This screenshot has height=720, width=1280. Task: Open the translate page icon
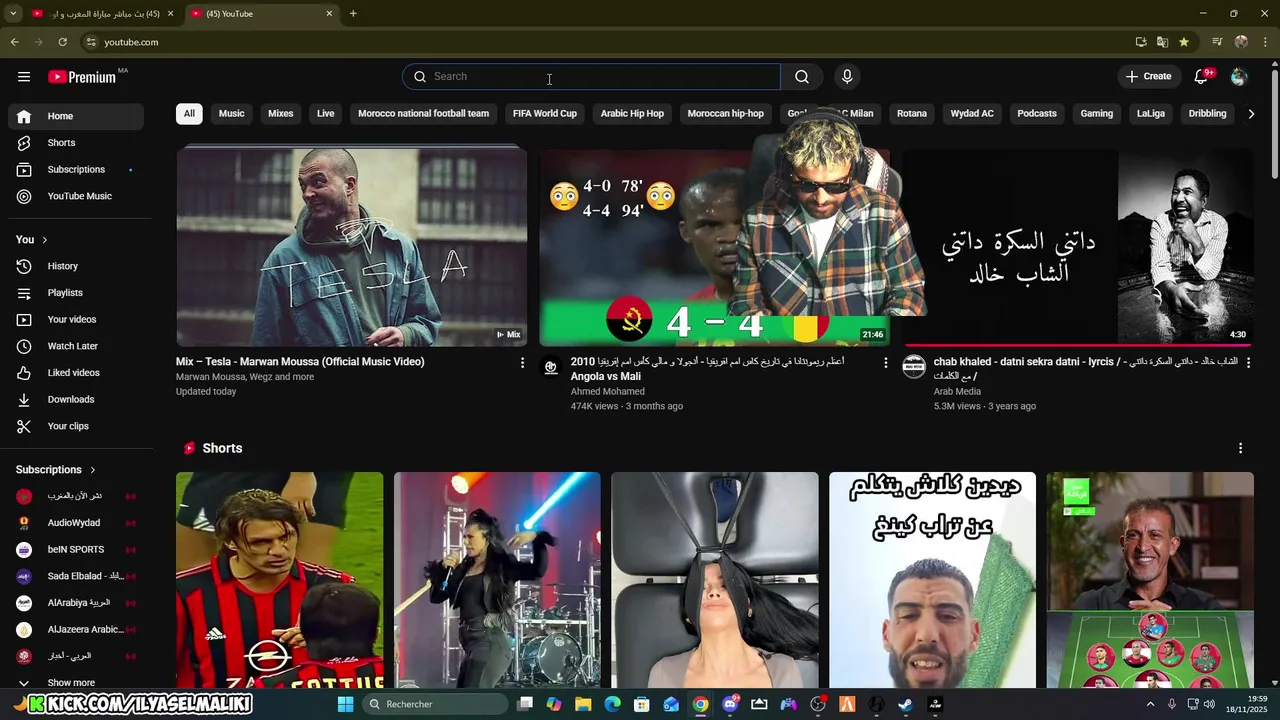click(x=1162, y=42)
